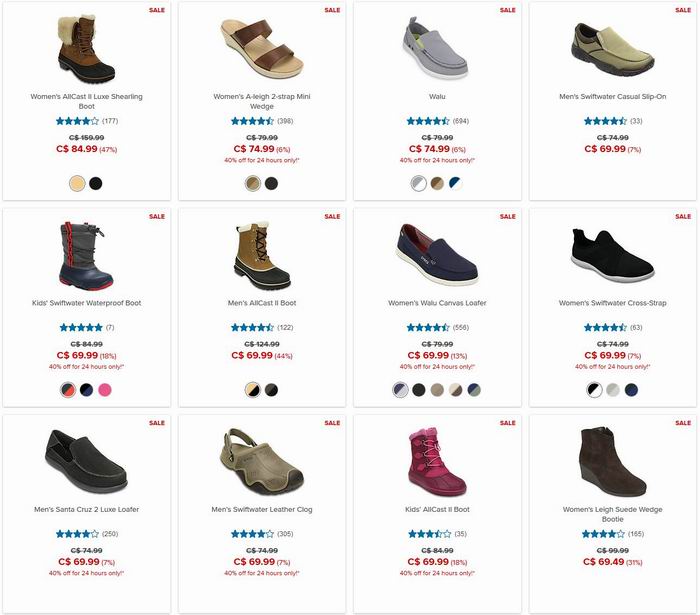The image size is (700, 615).
Task: Choose black swatch for Women's Walu Canvas Loafer
Action: (x=419, y=390)
